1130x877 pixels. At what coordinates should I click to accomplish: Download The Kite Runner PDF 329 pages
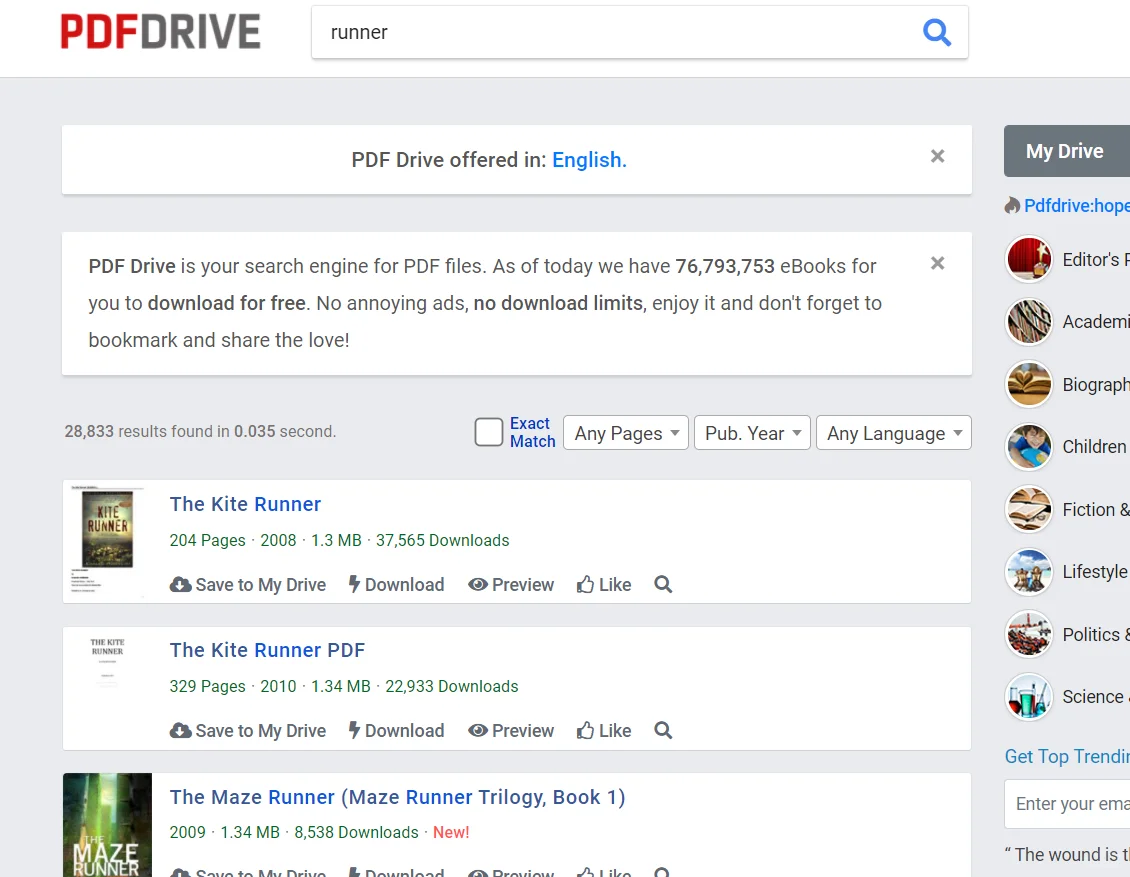click(x=396, y=731)
